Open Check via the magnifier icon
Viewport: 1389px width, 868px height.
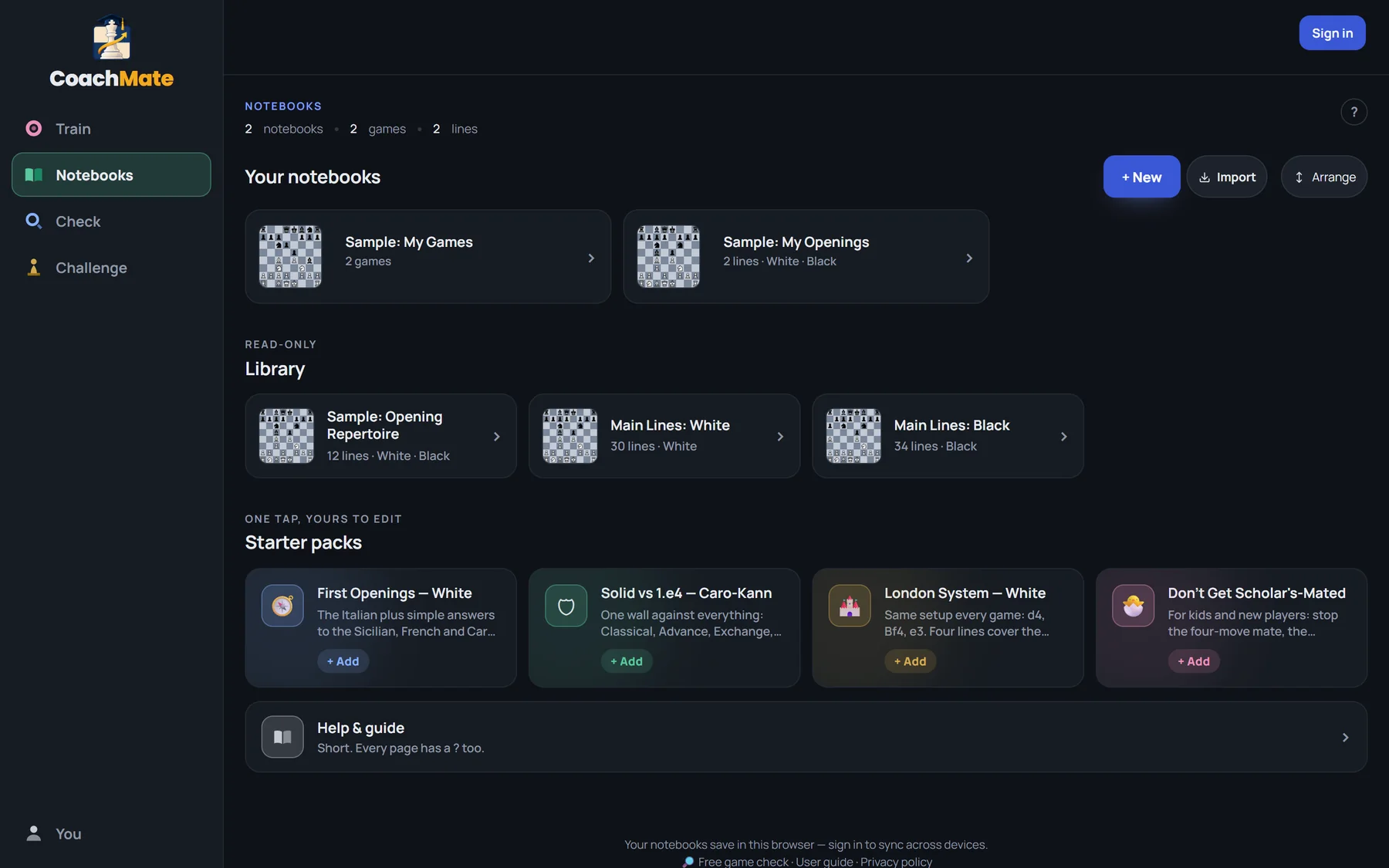coord(34,221)
